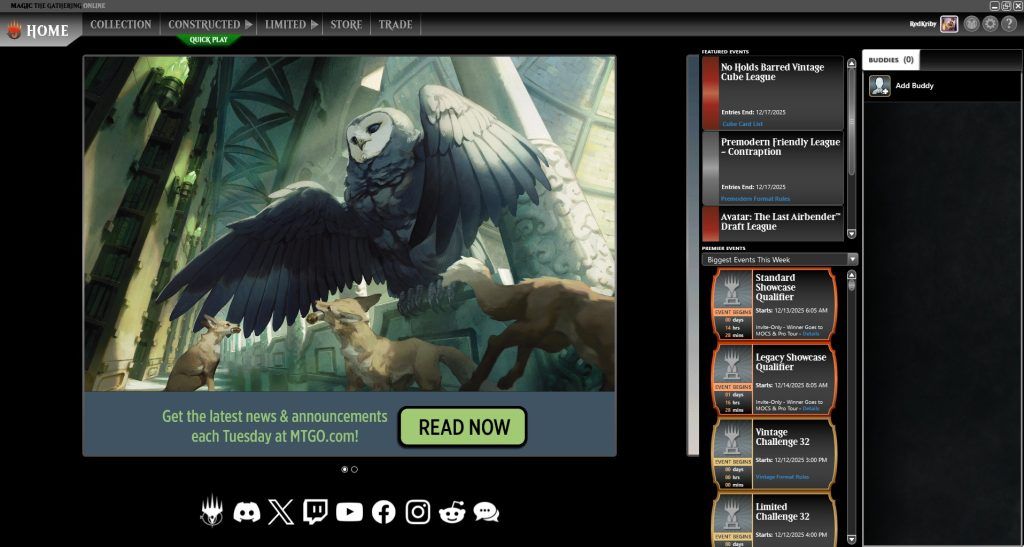Minimize the MTGO window
Screen dimensions: 1024x547
click(x=995, y=6)
